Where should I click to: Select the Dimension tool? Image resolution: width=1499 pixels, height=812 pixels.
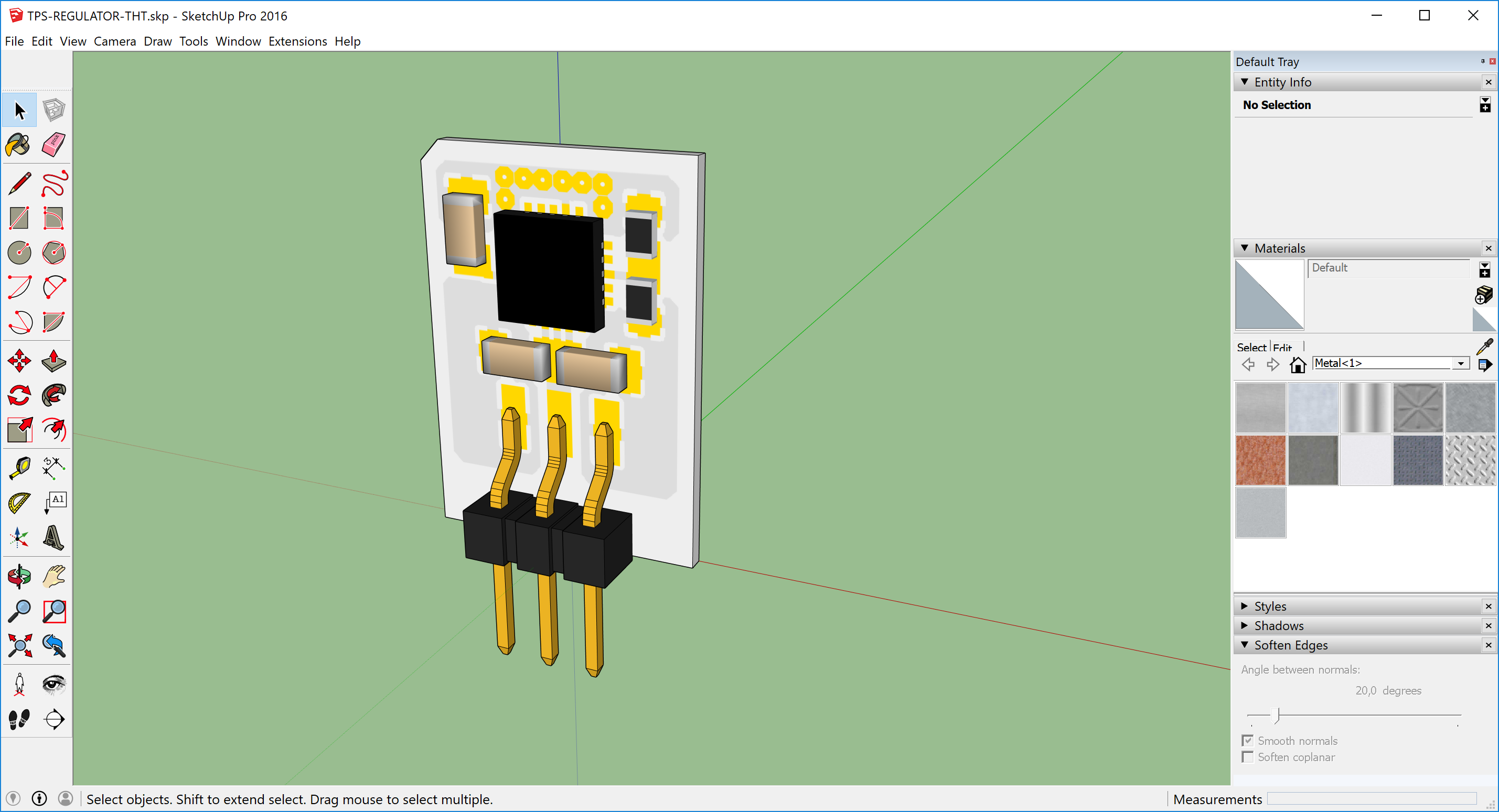click(x=53, y=468)
